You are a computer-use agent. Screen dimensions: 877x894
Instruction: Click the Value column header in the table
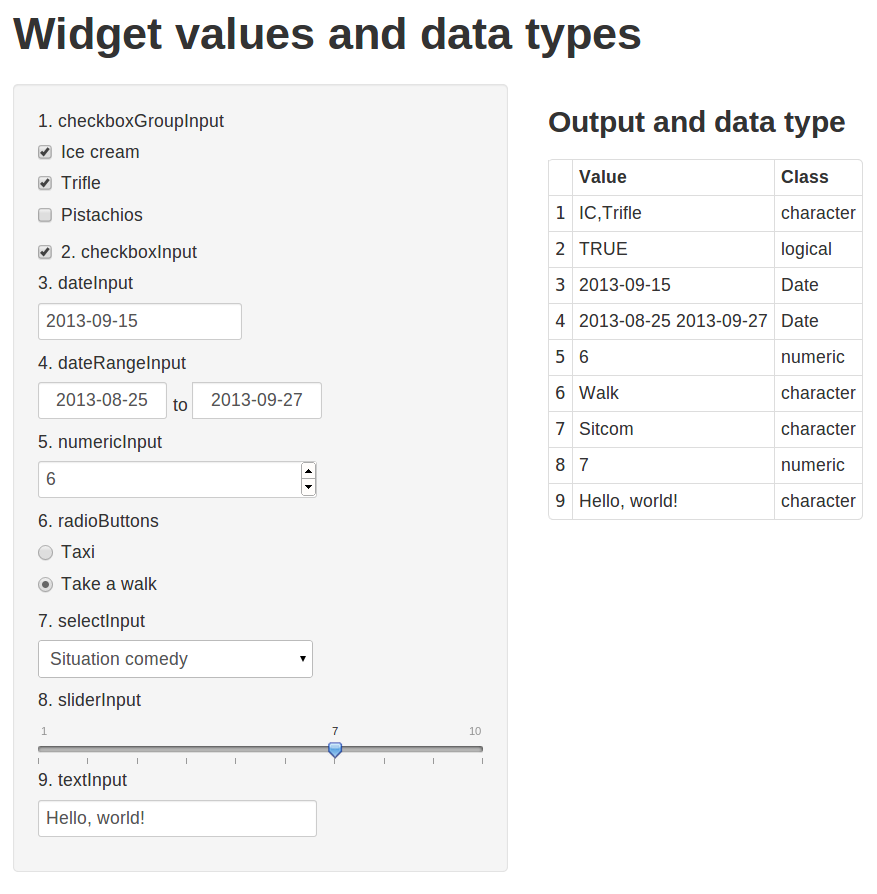pyautogui.click(x=603, y=177)
